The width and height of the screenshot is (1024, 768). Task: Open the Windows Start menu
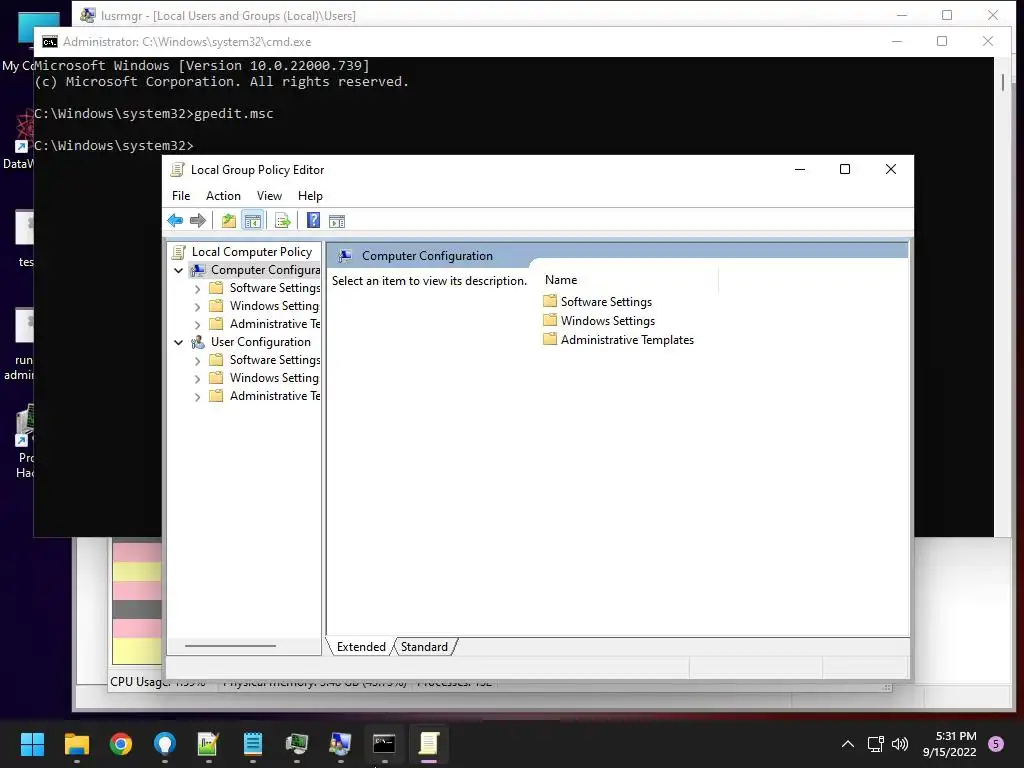pyautogui.click(x=32, y=744)
